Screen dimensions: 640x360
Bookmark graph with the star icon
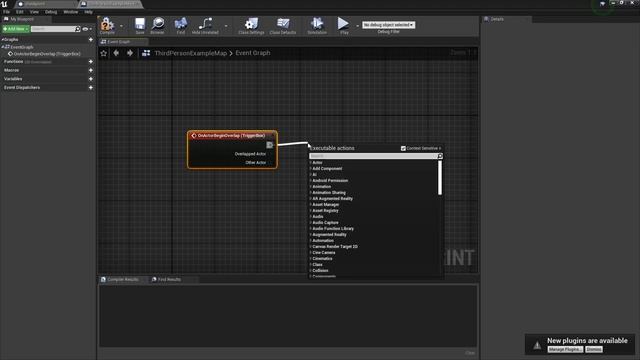pyautogui.click(x=104, y=53)
